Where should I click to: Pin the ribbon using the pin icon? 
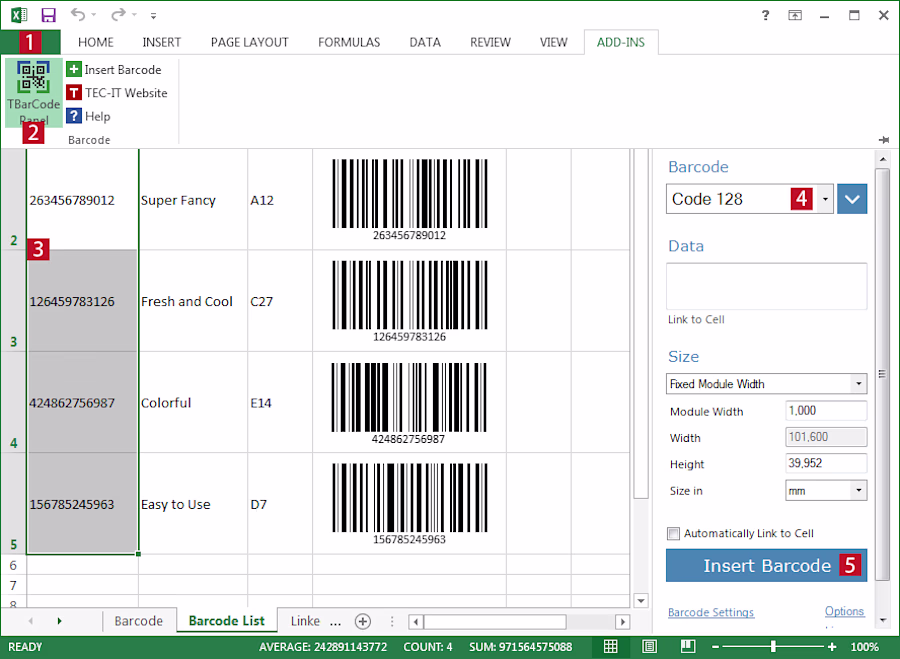click(883, 139)
